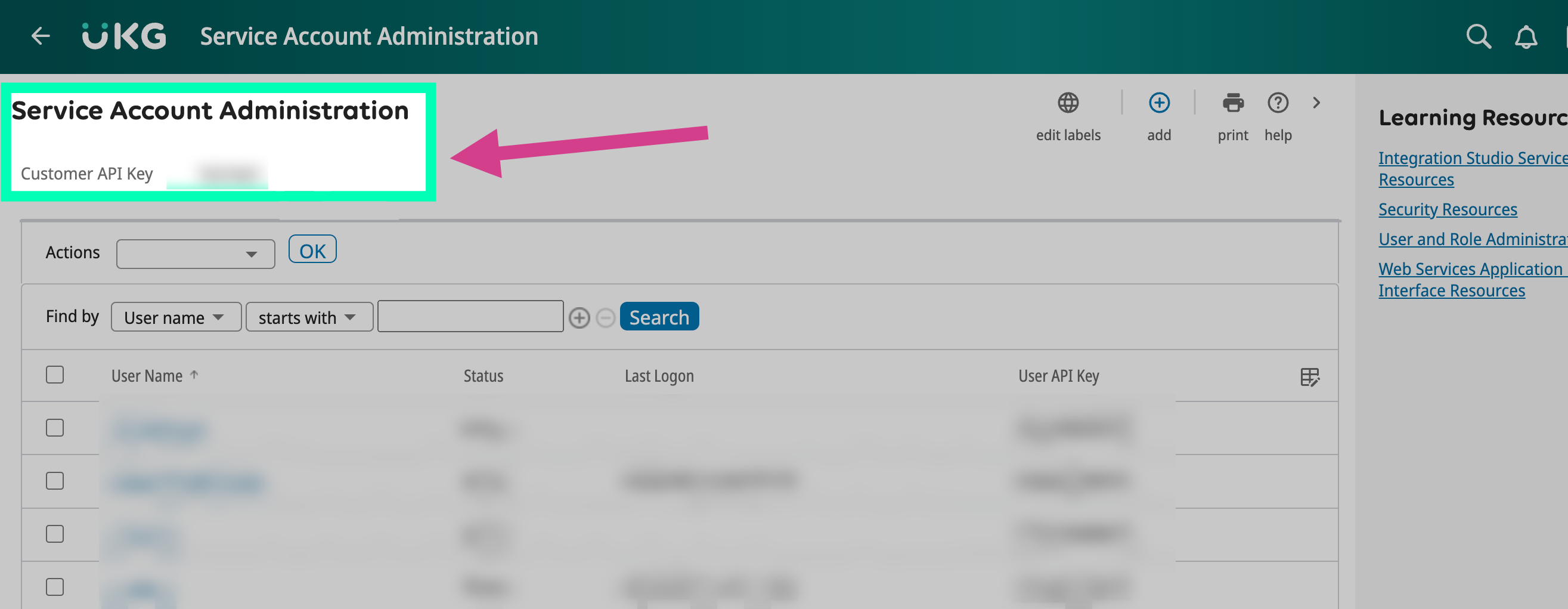Click the edit labels globe icon

pos(1068,103)
